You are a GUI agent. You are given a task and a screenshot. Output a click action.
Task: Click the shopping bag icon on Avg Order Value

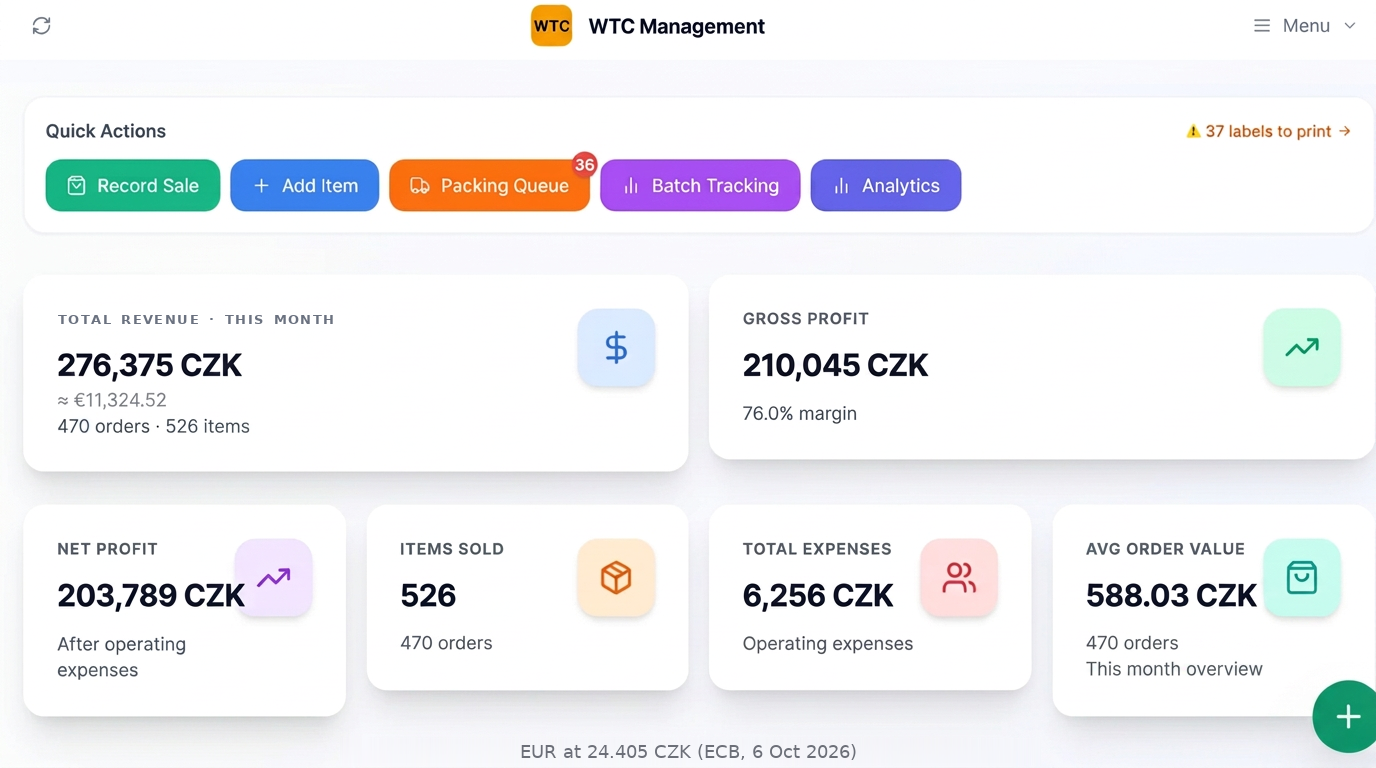click(x=1302, y=577)
